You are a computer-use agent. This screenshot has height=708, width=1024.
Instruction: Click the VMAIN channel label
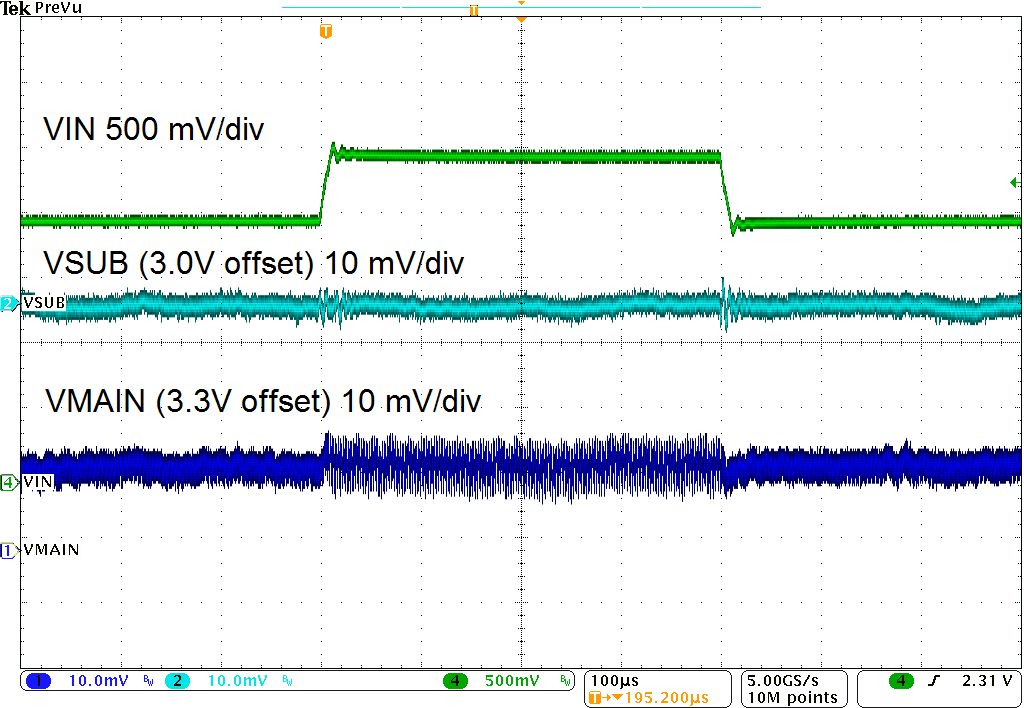click(51, 550)
